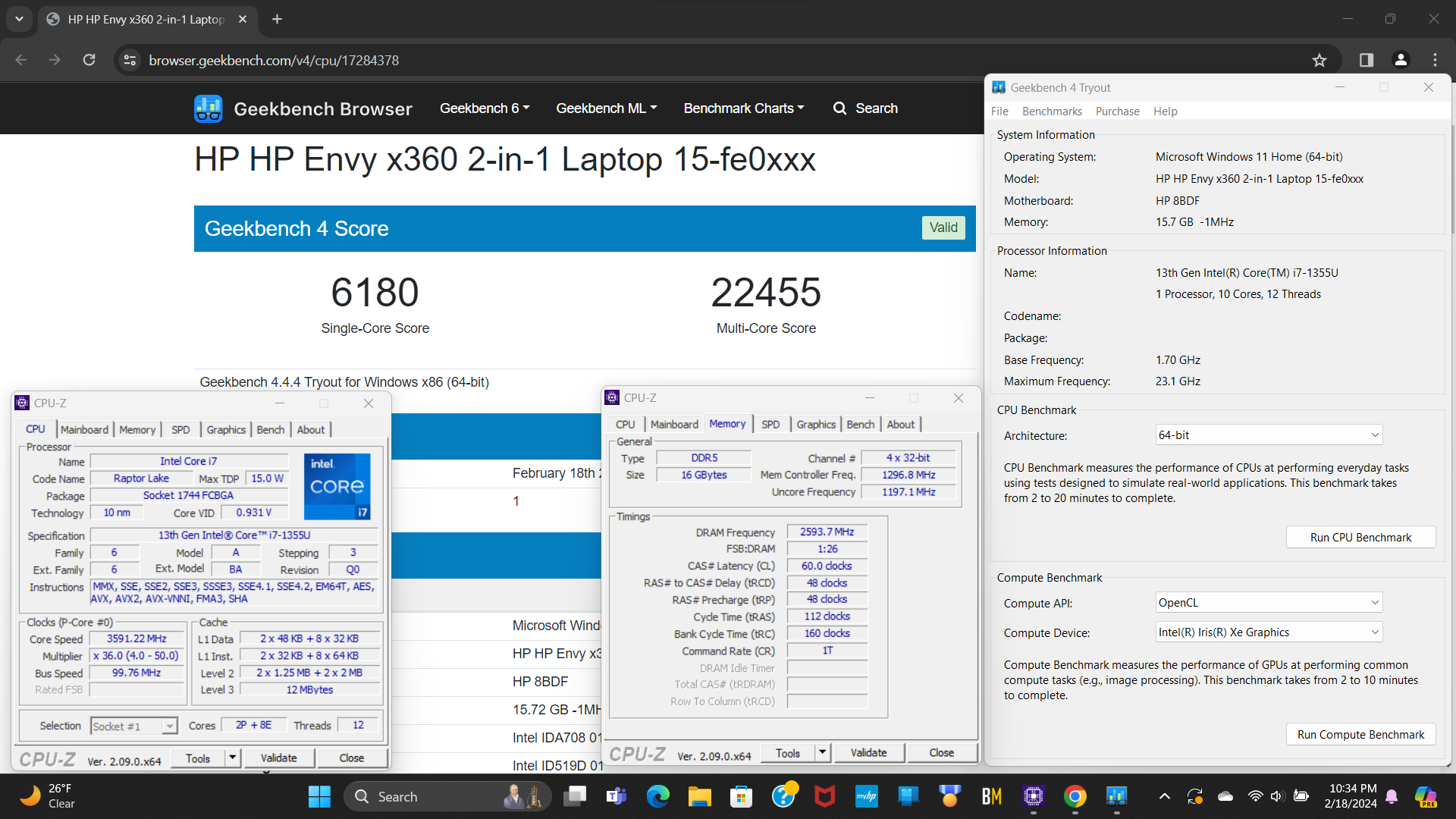Viewport: 1456px width, 819px height.
Task: Click the Multiplier value x 36.0 field
Action: click(136, 656)
